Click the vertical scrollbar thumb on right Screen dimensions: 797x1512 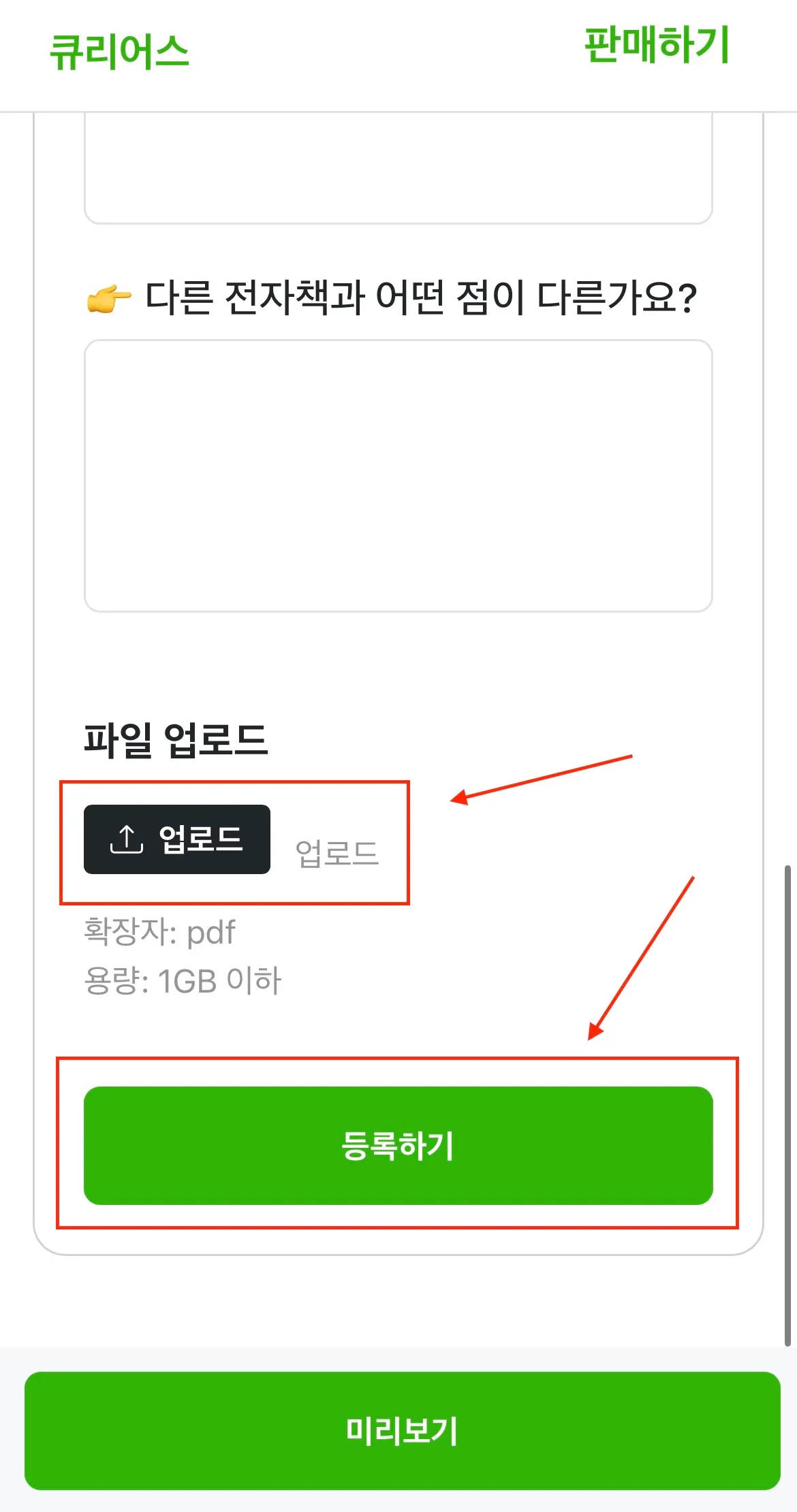pos(787,1106)
